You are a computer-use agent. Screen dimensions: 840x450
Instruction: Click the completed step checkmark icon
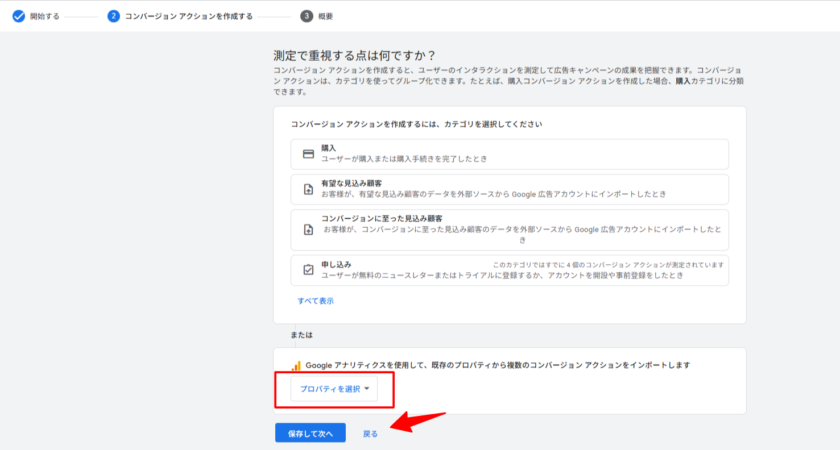point(18,16)
